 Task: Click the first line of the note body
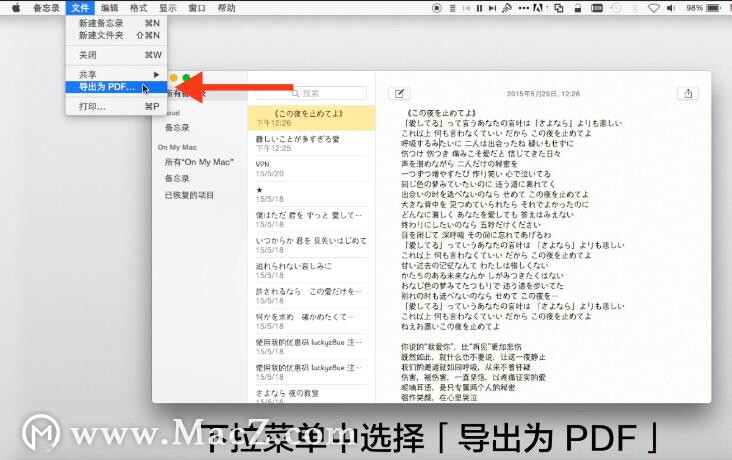pyautogui.click(x=441, y=113)
